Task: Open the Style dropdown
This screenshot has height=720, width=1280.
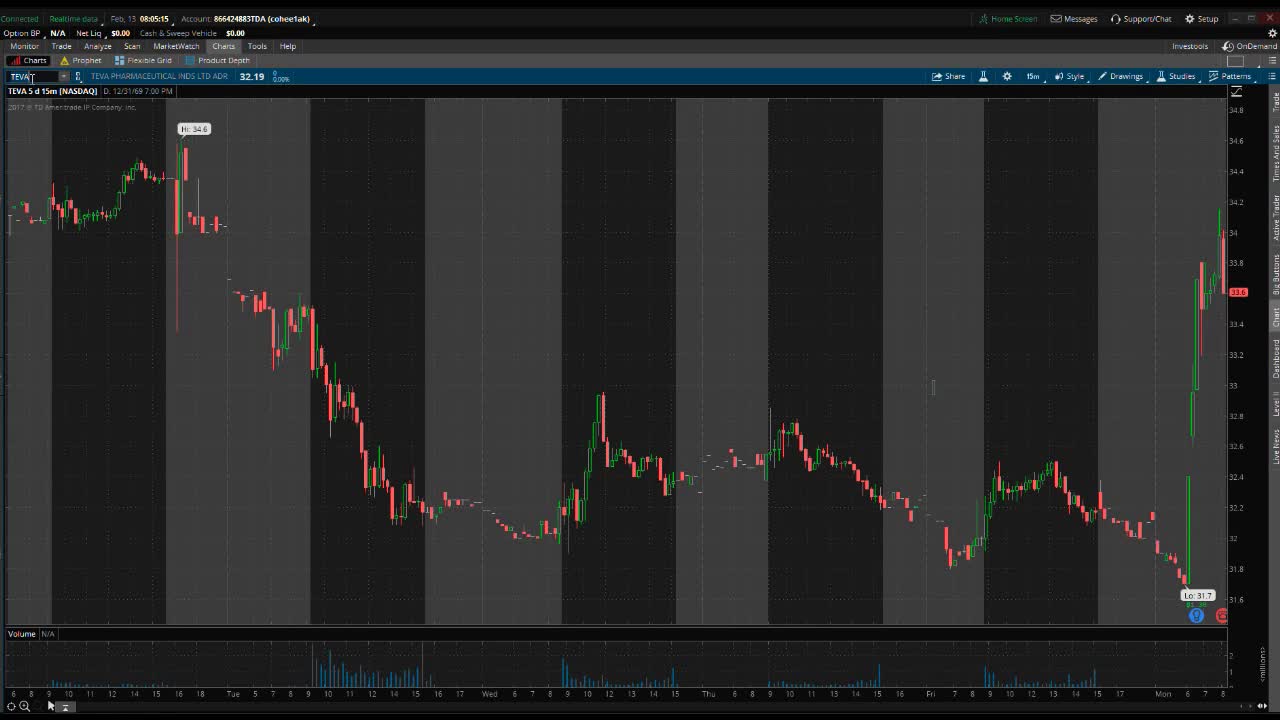Action: 1069,76
